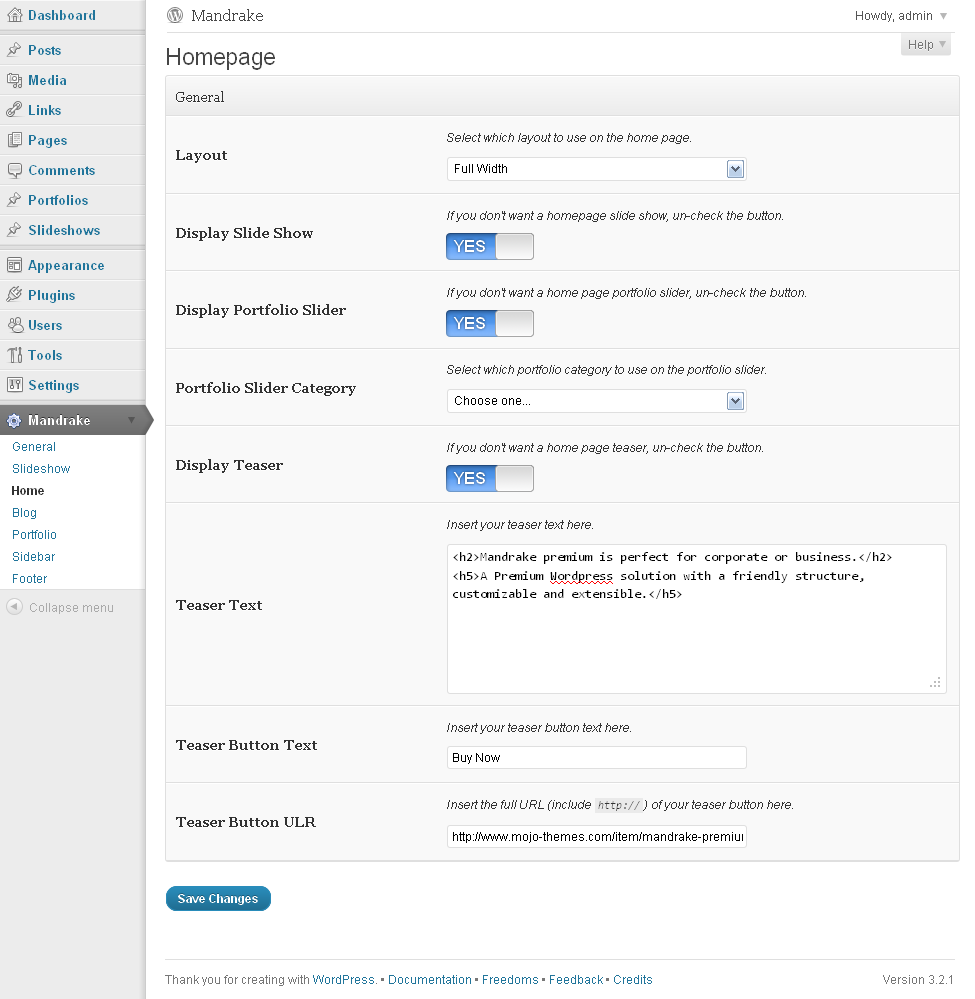This screenshot has width=975, height=999.
Task: Disable the Display Teaser toggle
Action: [490, 478]
